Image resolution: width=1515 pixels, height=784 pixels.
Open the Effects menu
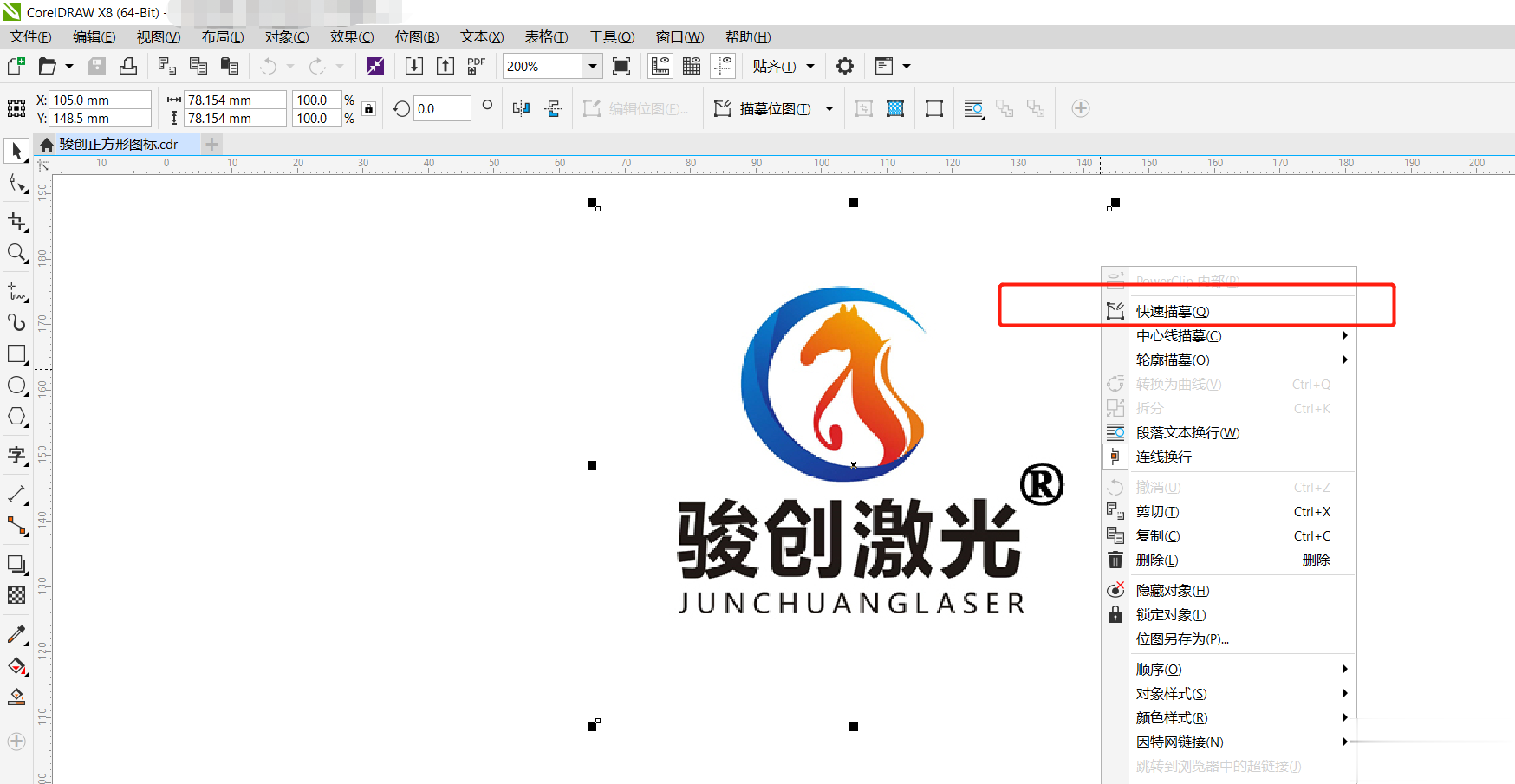coord(352,36)
